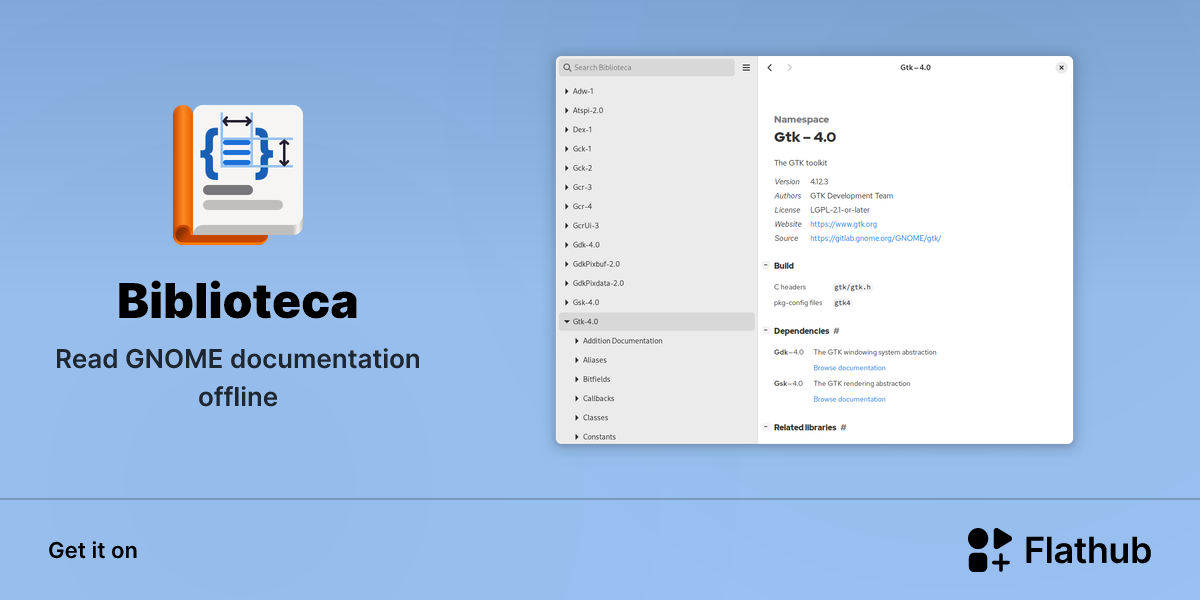The width and height of the screenshot is (1200, 600).
Task: Expand the GdkPixdata-2.0 tree node
Action: (566, 283)
